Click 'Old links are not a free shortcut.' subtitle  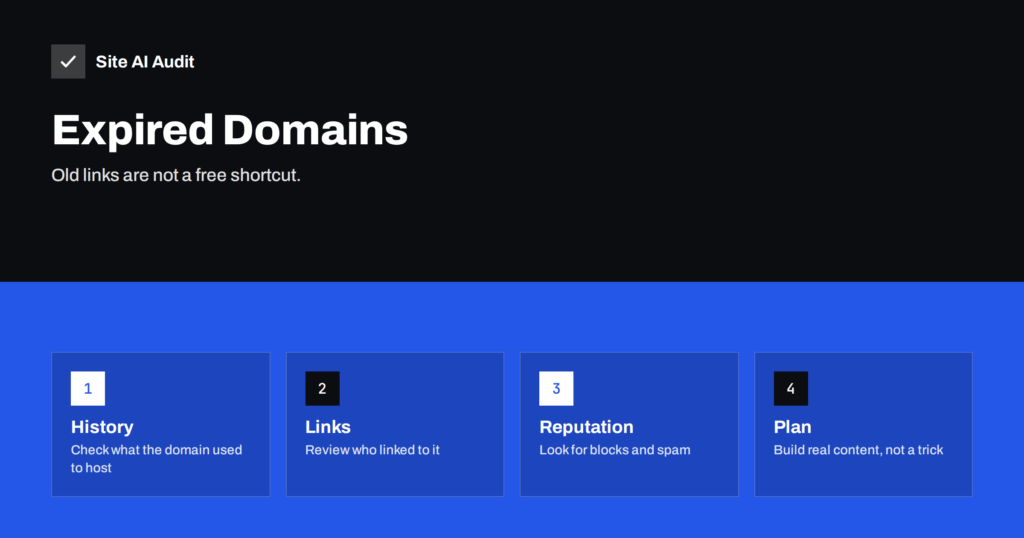pyautogui.click(x=176, y=175)
